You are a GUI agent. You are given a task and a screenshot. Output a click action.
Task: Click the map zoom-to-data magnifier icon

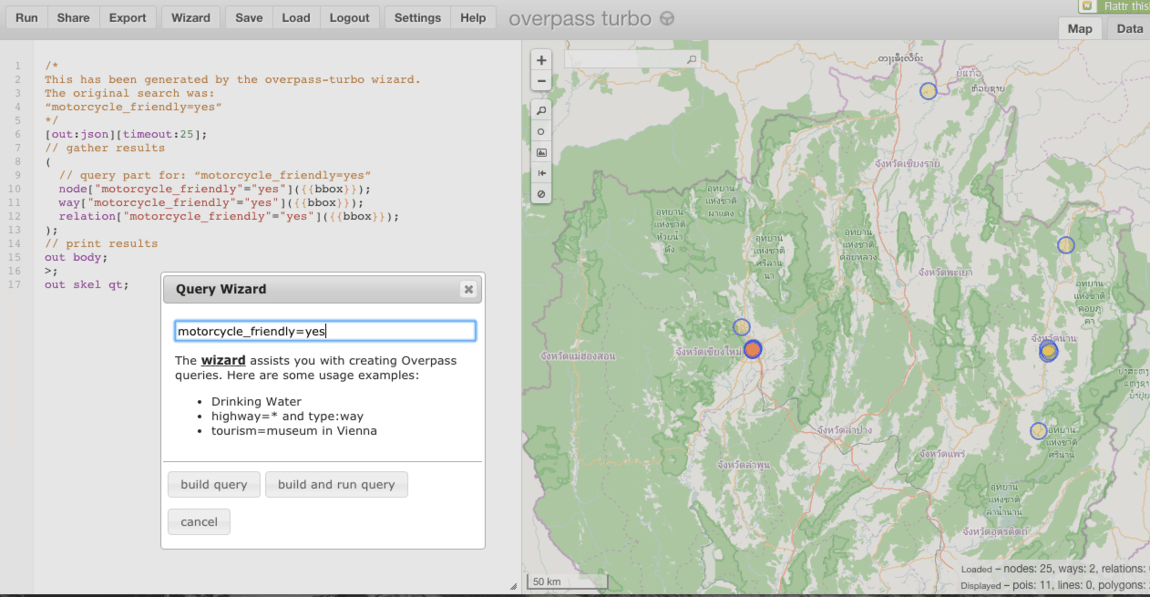coord(541,111)
